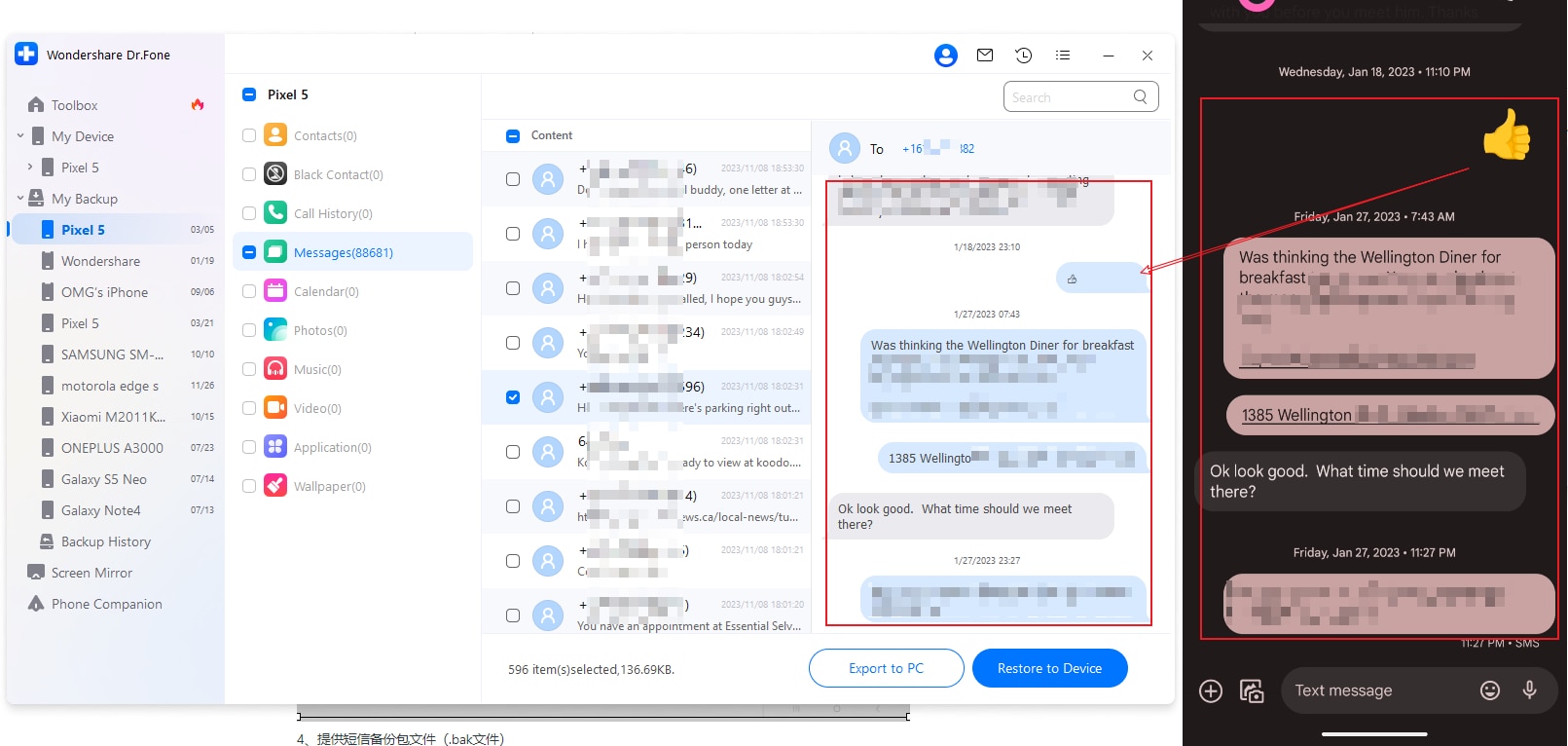1568x746 pixels.
Task: Click the Toolbox flame badge
Action: [198, 104]
